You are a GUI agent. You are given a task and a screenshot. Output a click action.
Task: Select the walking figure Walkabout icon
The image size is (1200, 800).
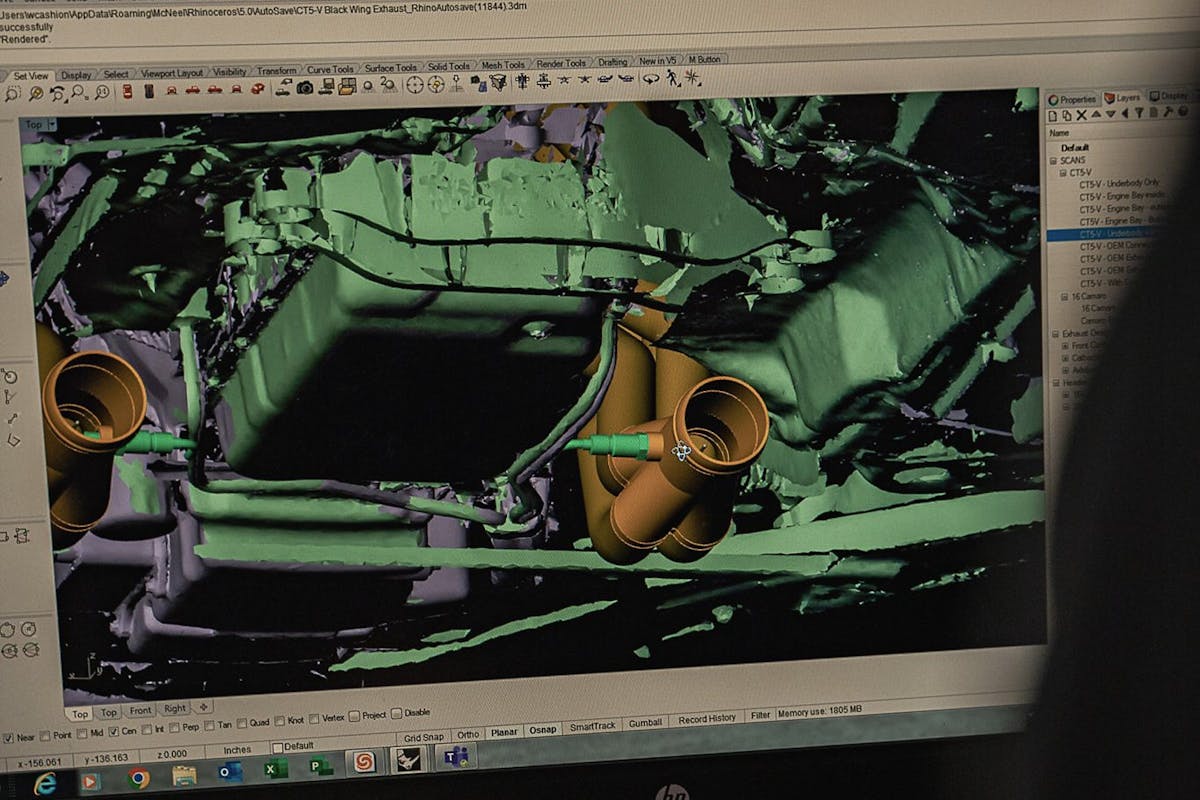(672, 78)
